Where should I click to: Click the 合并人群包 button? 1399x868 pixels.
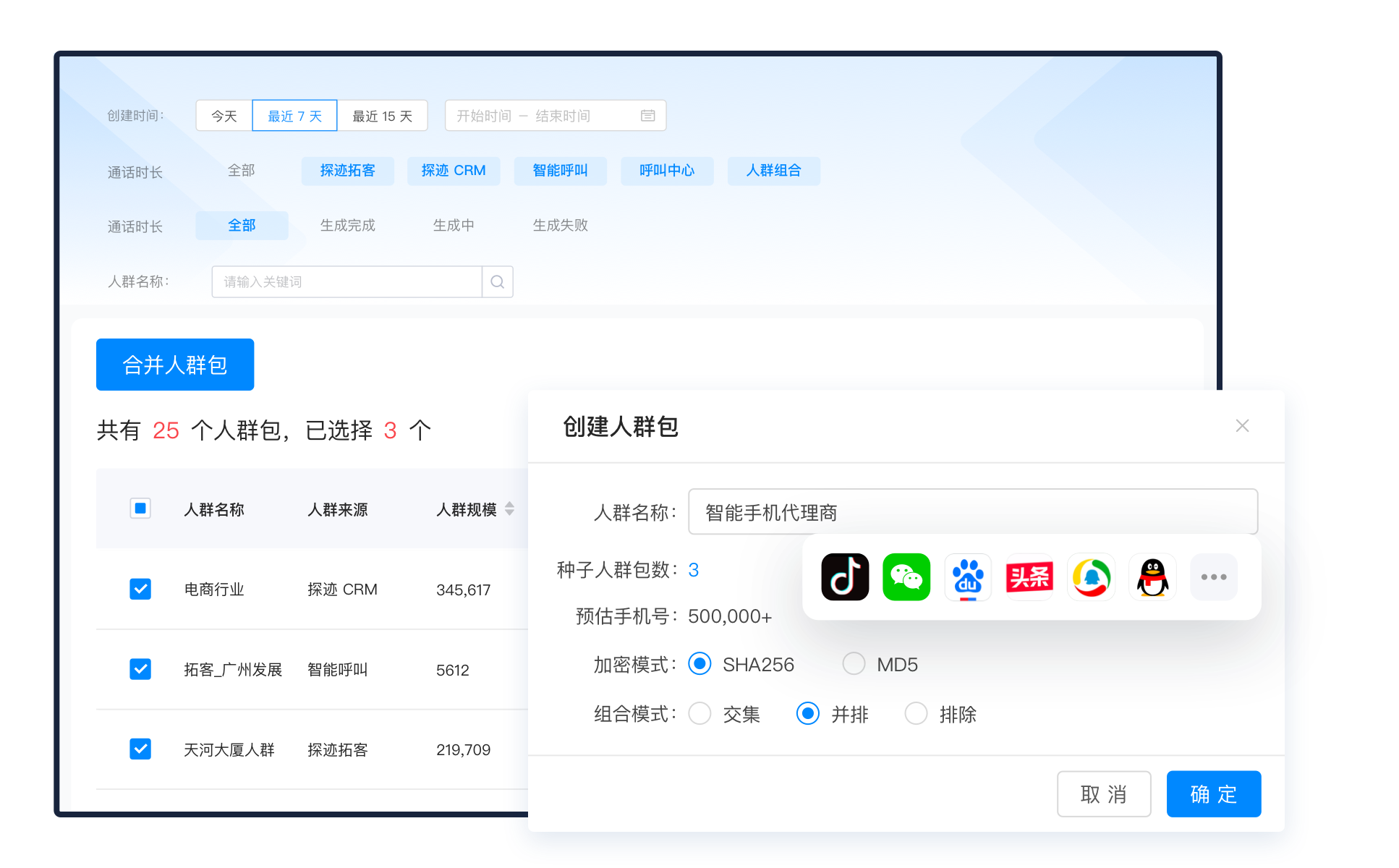point(174,365)
